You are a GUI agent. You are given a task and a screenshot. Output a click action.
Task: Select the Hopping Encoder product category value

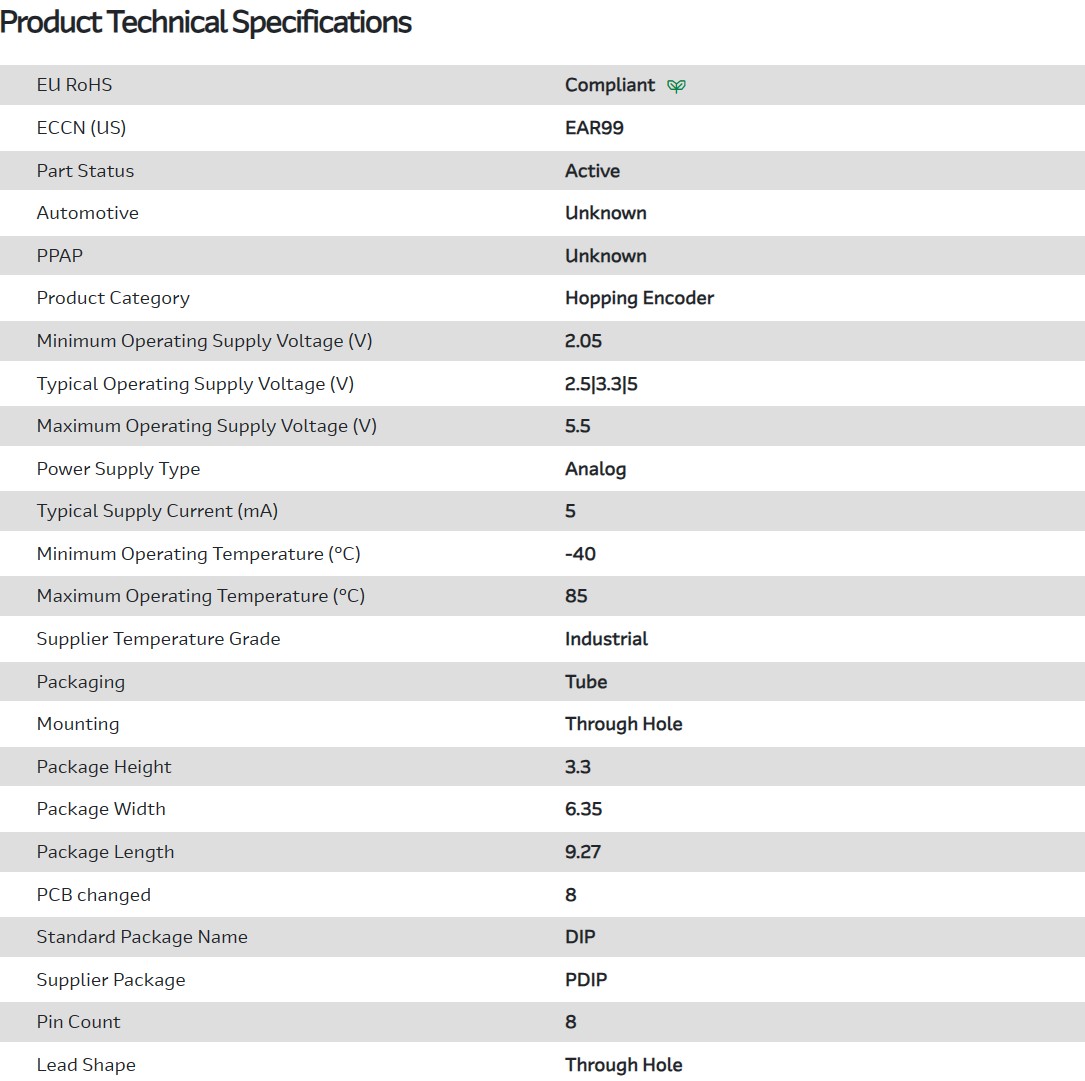pos(639,298)
